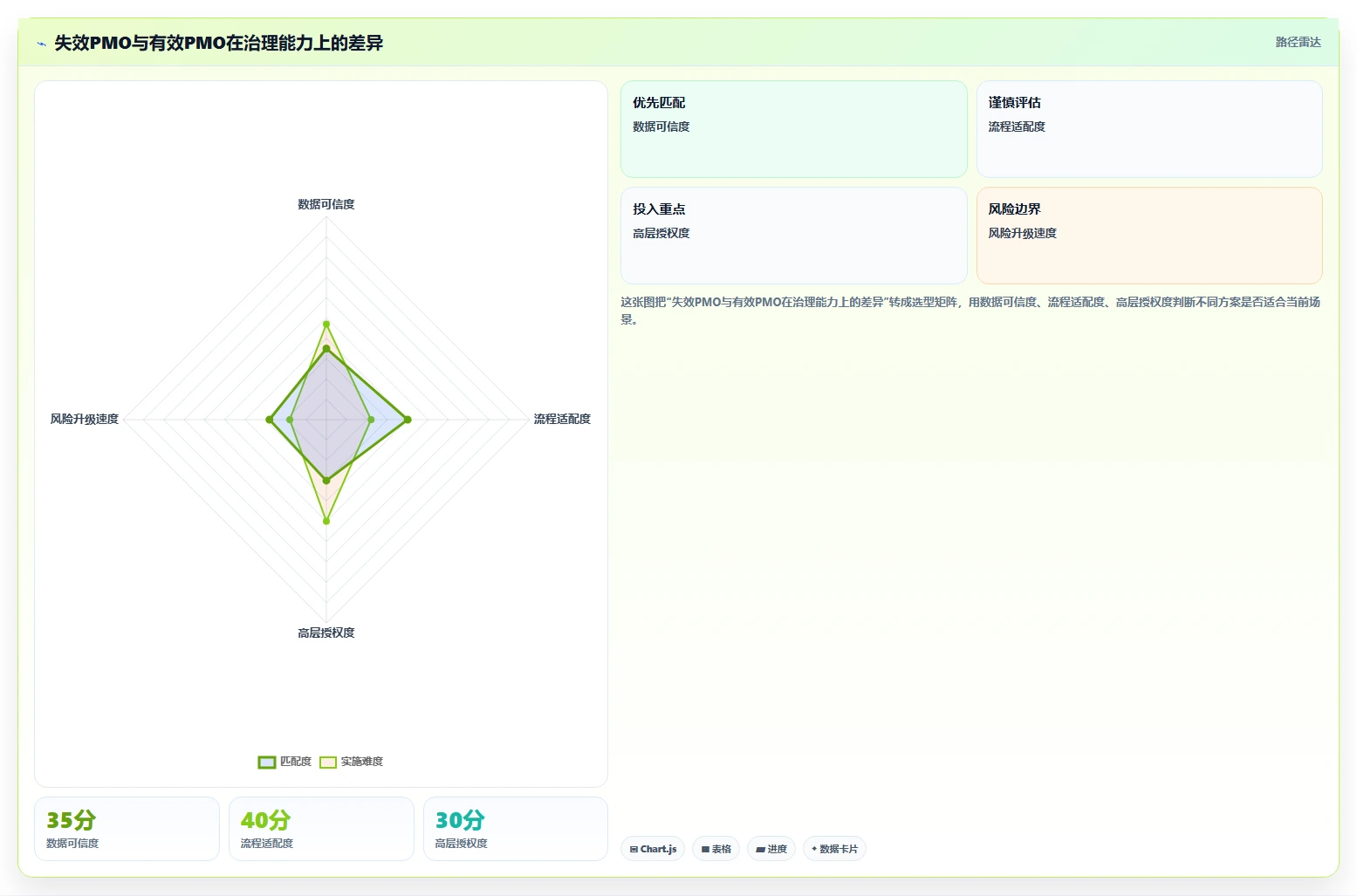The width and height of the screenshot is (1357, 896).
Task: Click 数据可信度 text in 优先匹配 card
Action: 661,127
